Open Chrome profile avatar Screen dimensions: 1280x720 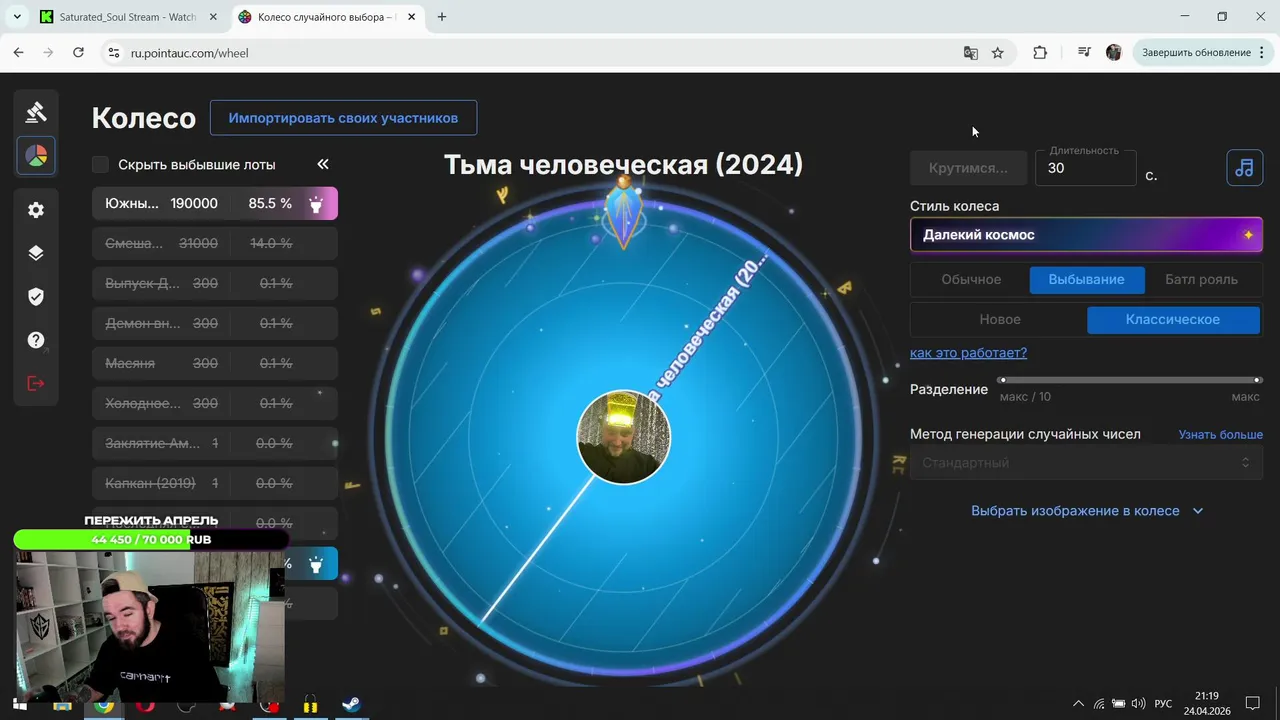click(x=1114, y=53)
